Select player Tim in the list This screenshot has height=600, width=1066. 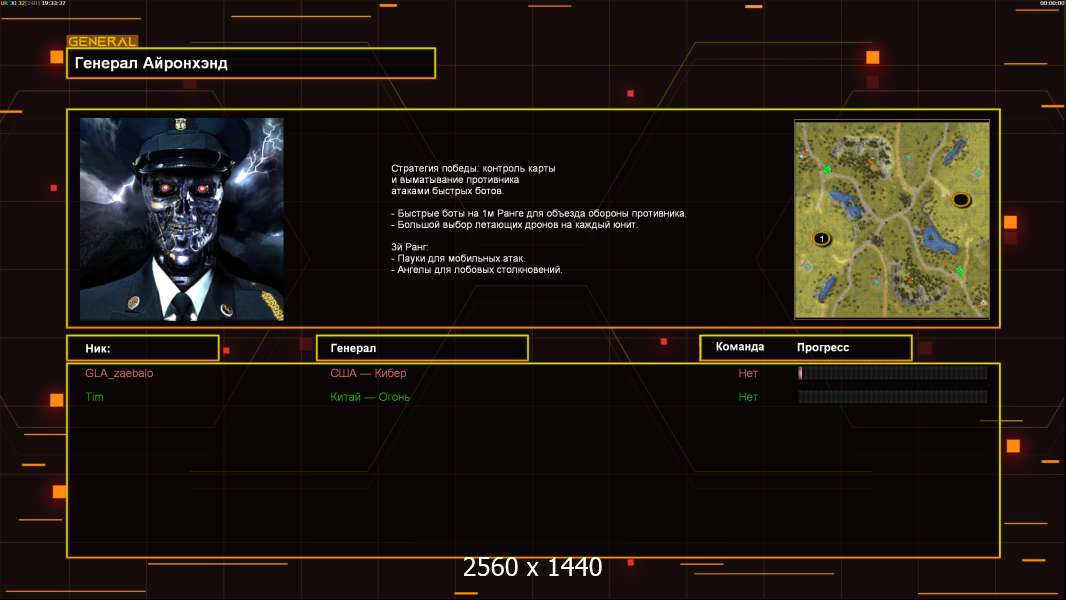tap(94, 397)
